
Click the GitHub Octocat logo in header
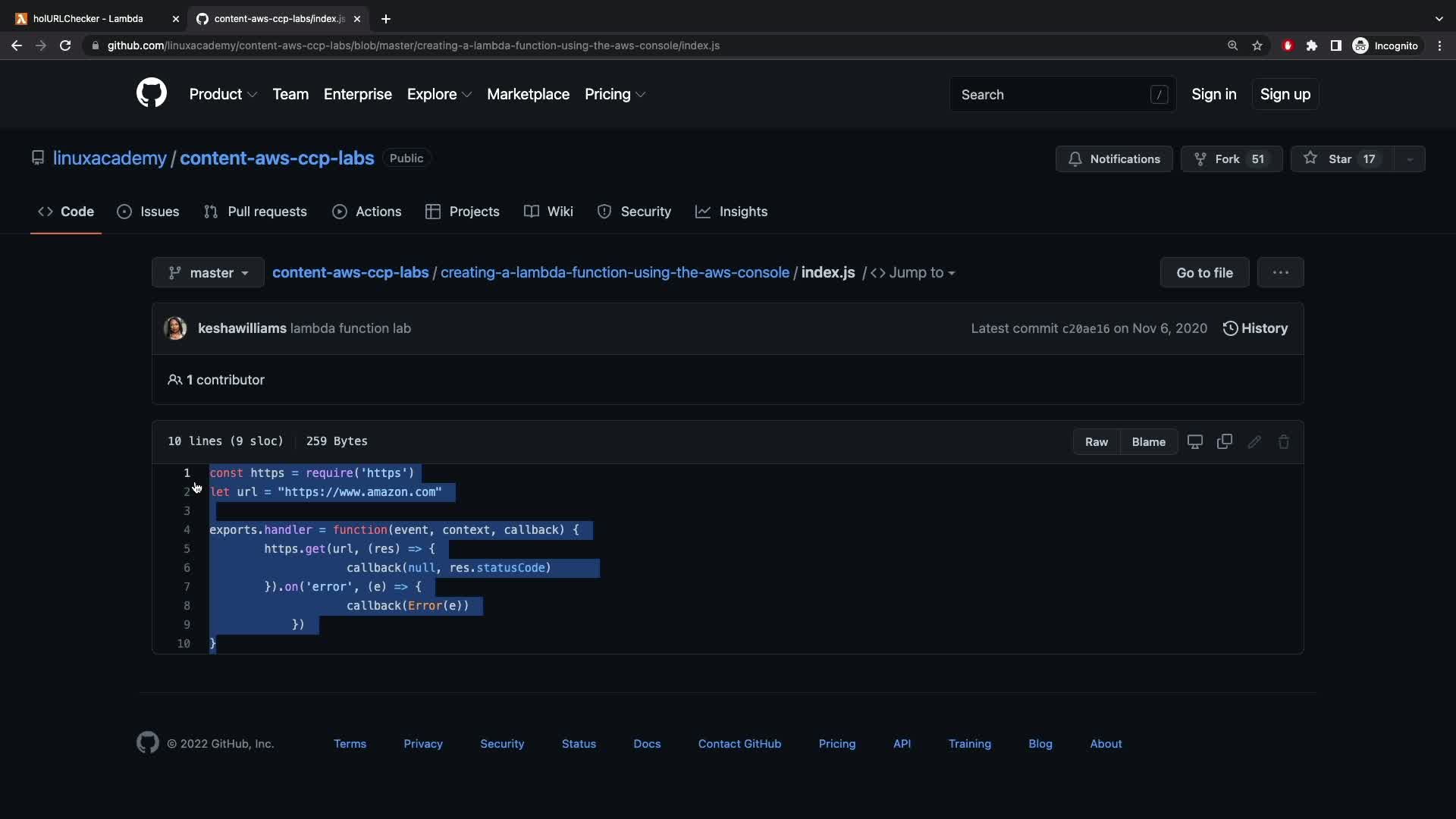pos(151,93)
